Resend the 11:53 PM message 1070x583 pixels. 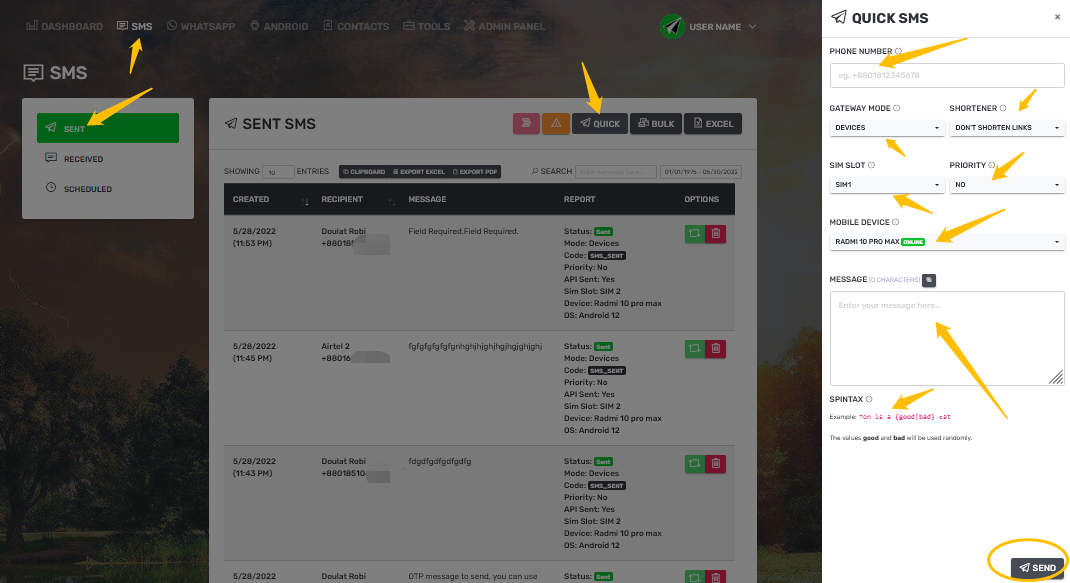pos(695,233)
